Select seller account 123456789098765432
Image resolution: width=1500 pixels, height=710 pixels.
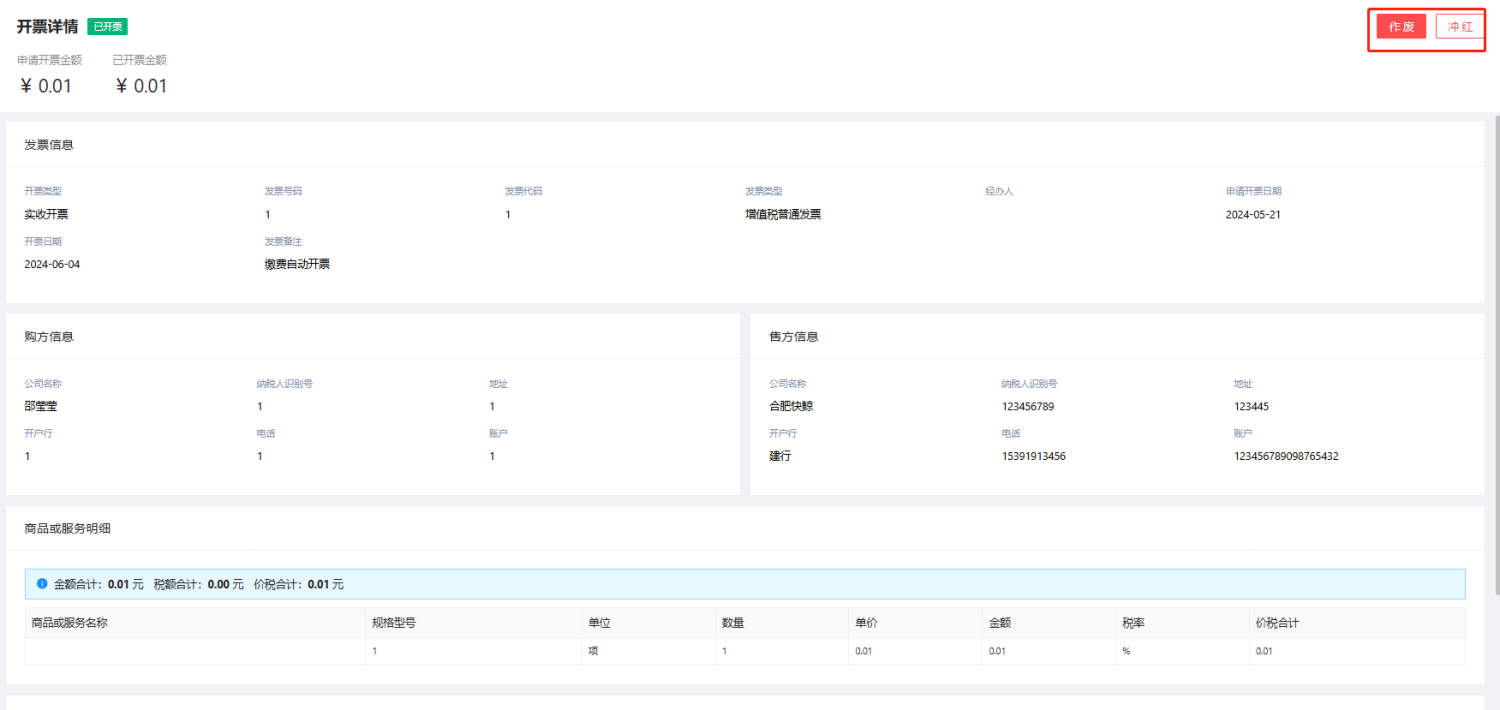[x=1286, y=456]
